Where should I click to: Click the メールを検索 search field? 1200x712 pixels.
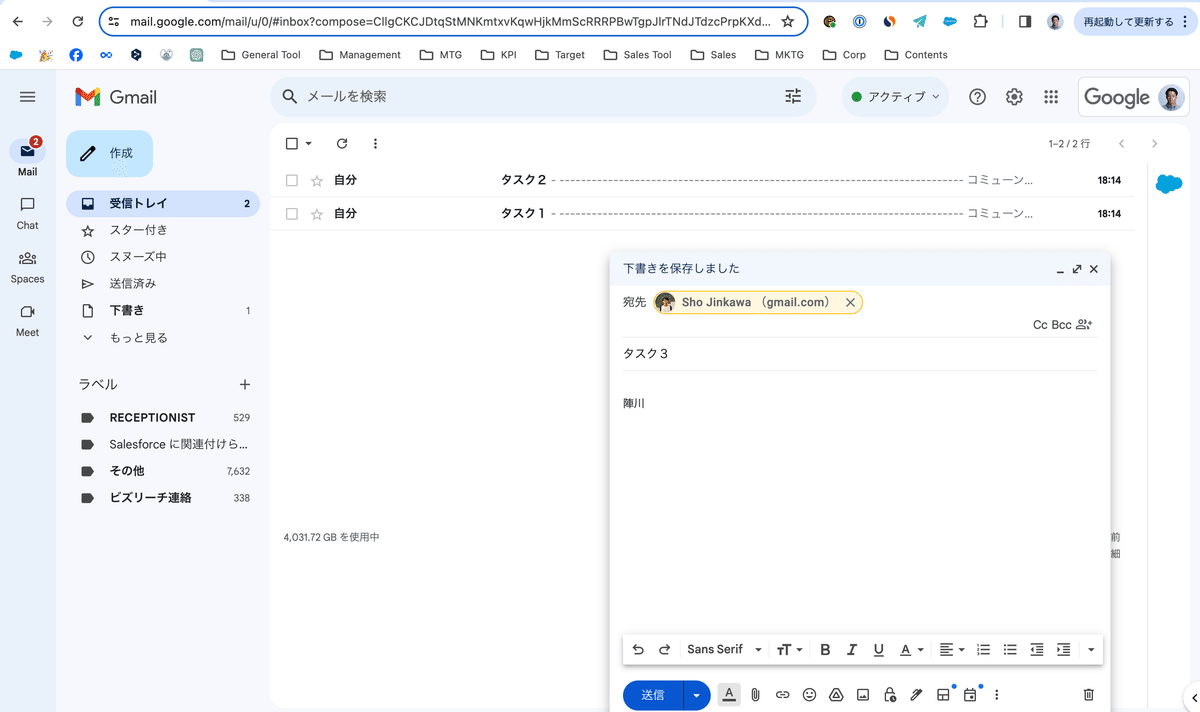click(543, 97)
